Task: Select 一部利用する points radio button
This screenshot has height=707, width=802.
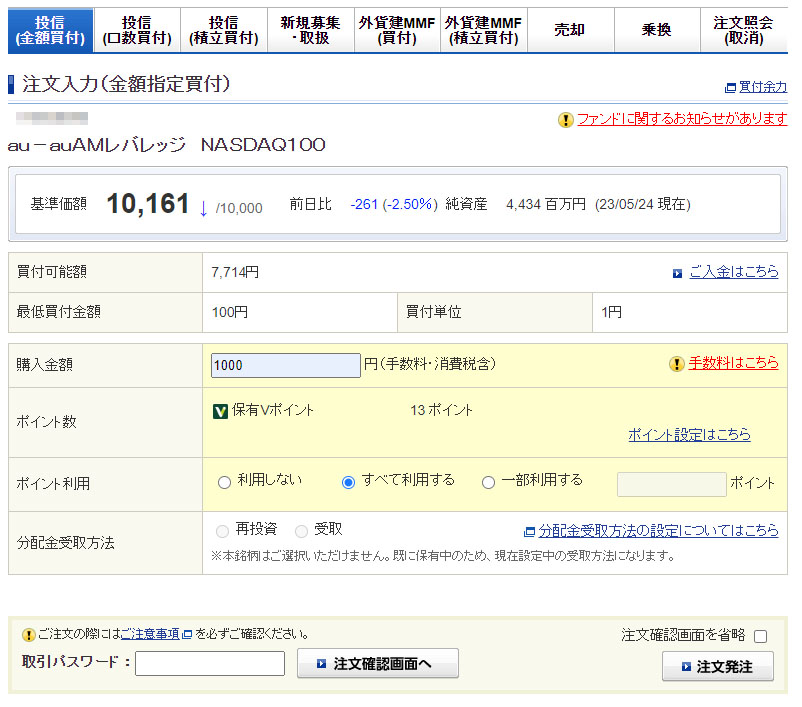Action: 488,482
